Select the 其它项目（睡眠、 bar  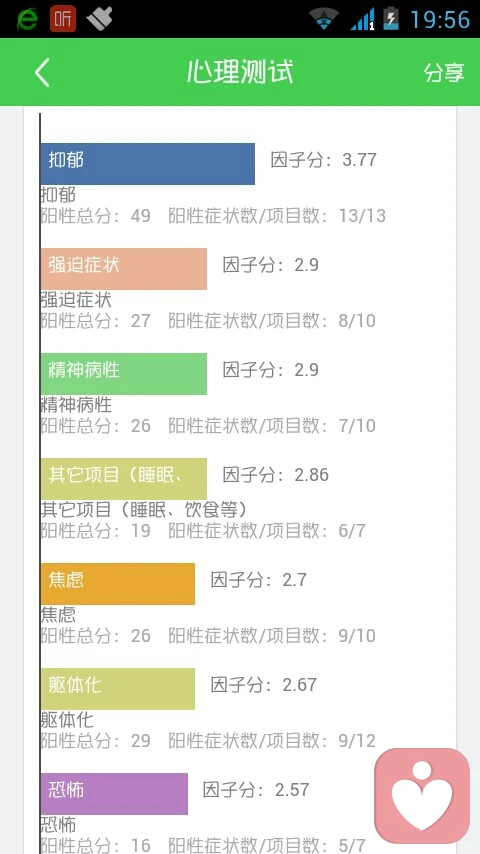click(124, 479)
